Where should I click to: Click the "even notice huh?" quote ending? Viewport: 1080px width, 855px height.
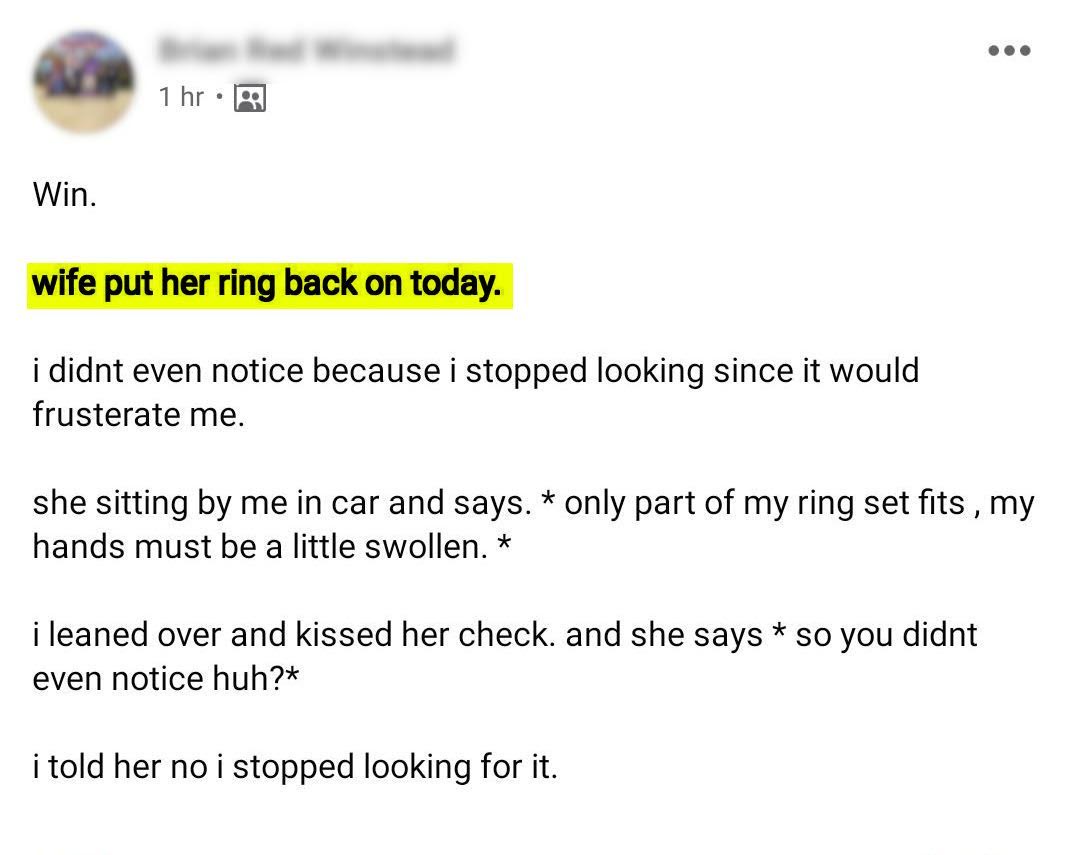coord(165,679)
